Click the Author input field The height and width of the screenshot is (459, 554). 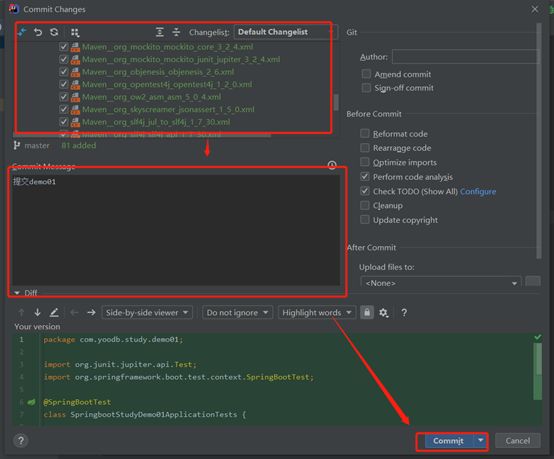465,57
